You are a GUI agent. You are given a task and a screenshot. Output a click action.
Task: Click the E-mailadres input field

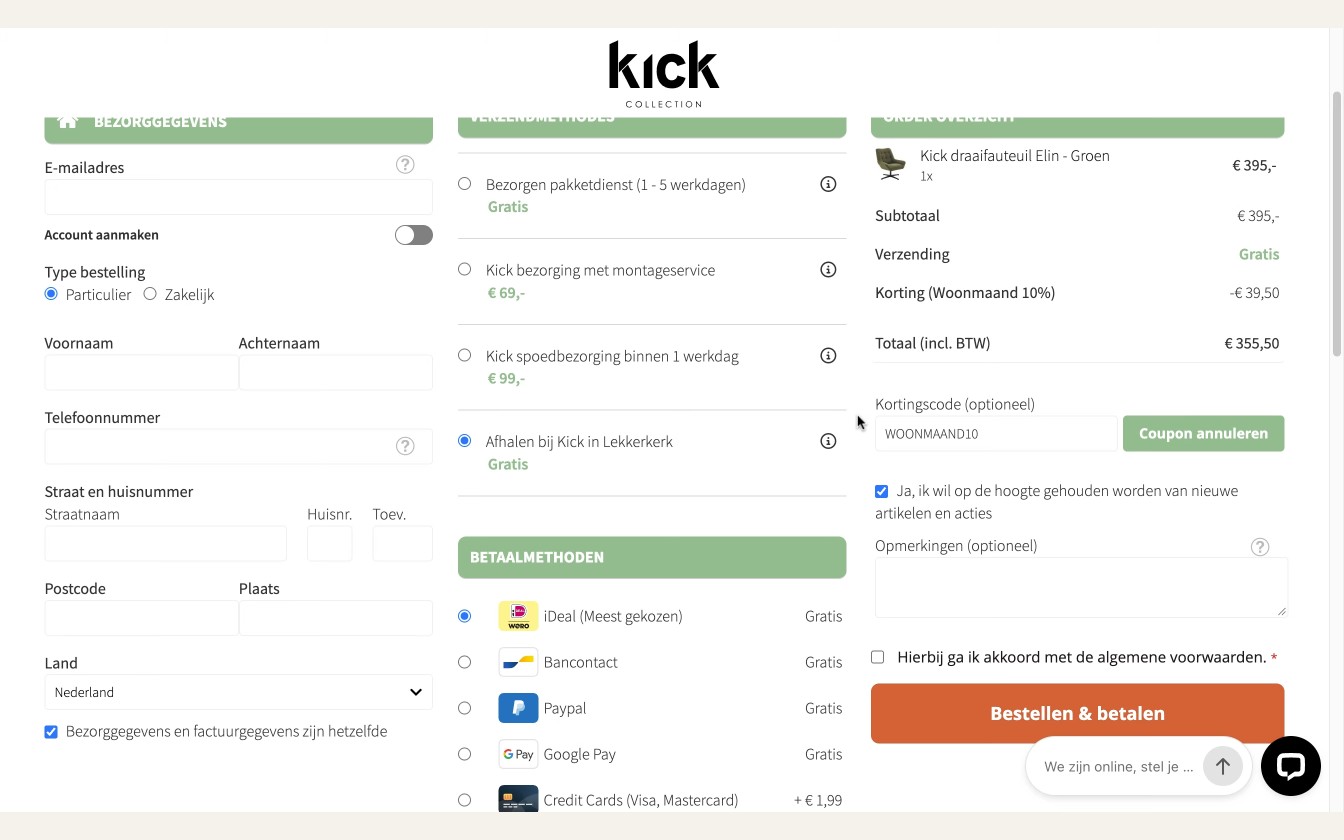tap(239, 197)
